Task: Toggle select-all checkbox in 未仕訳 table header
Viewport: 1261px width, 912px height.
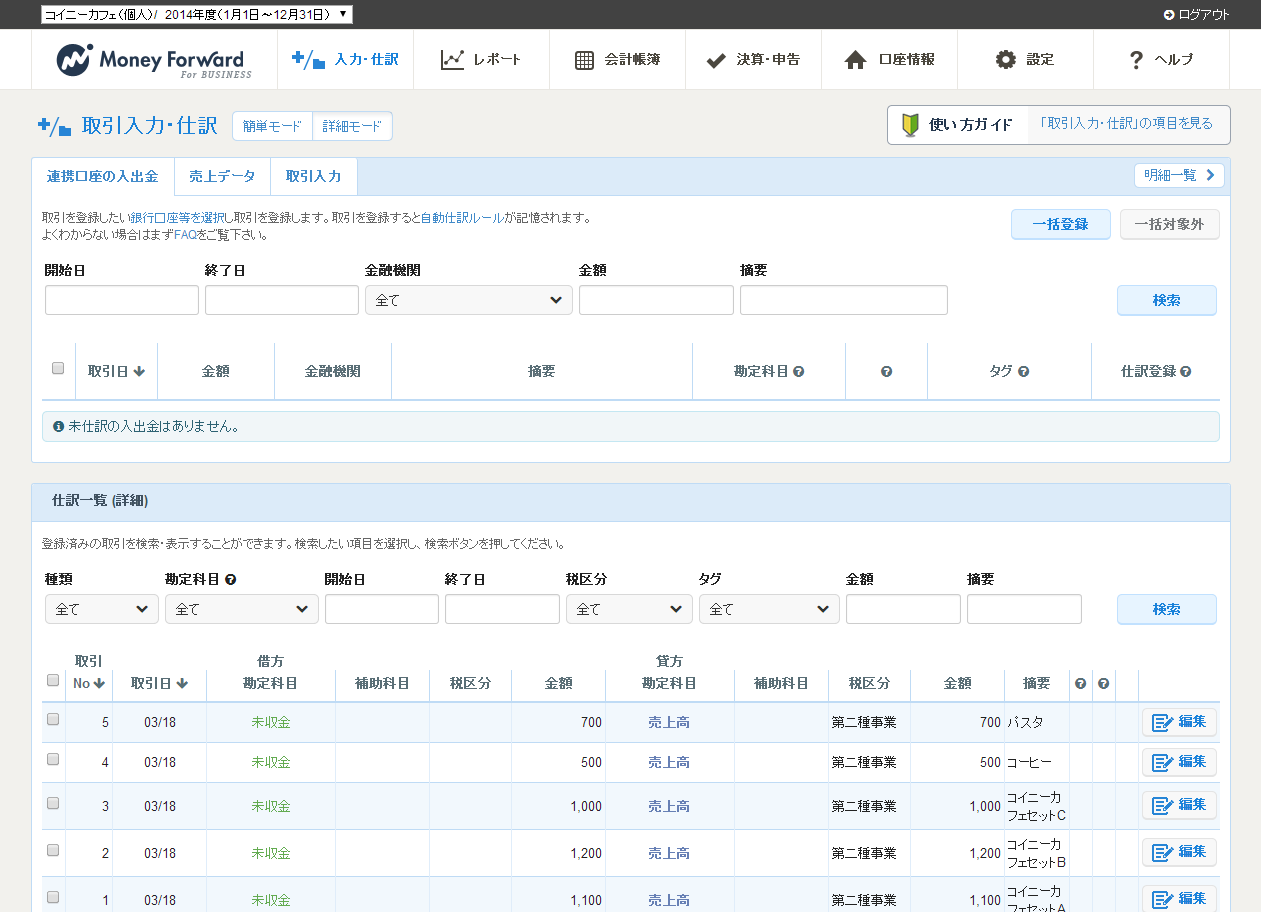Action: 58,368
